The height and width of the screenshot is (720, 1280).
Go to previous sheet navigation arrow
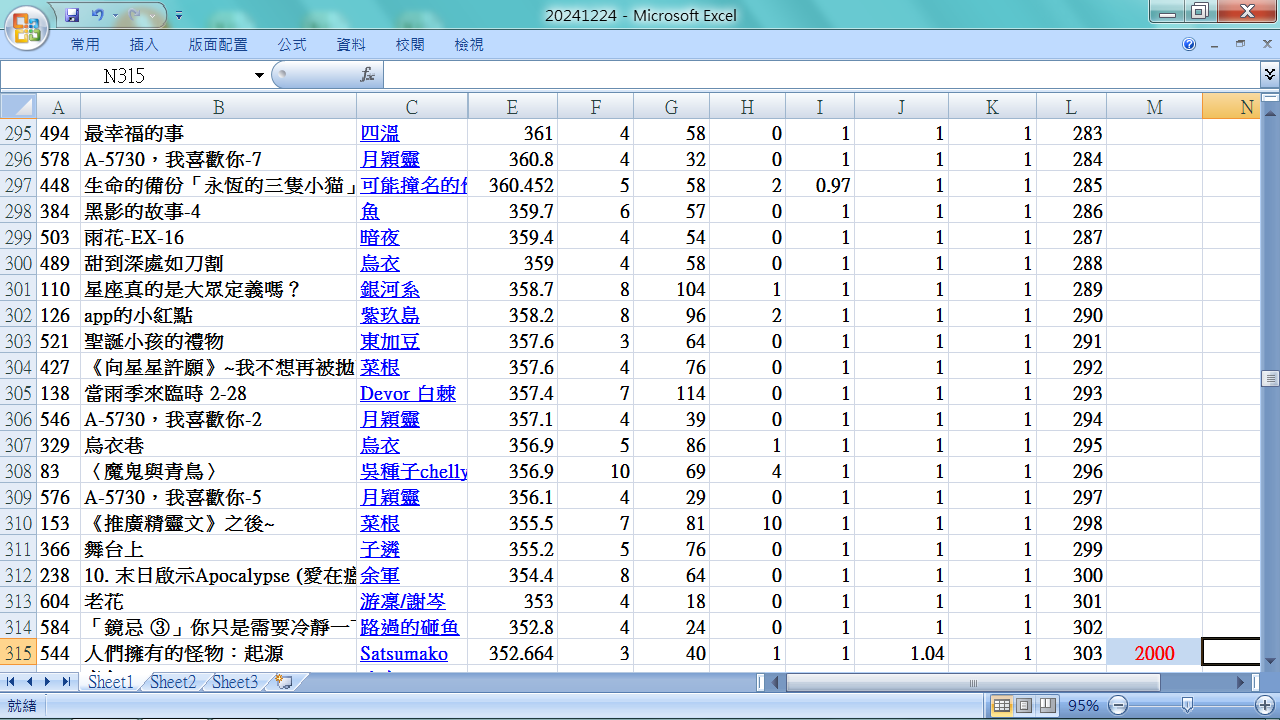(29, 682)
